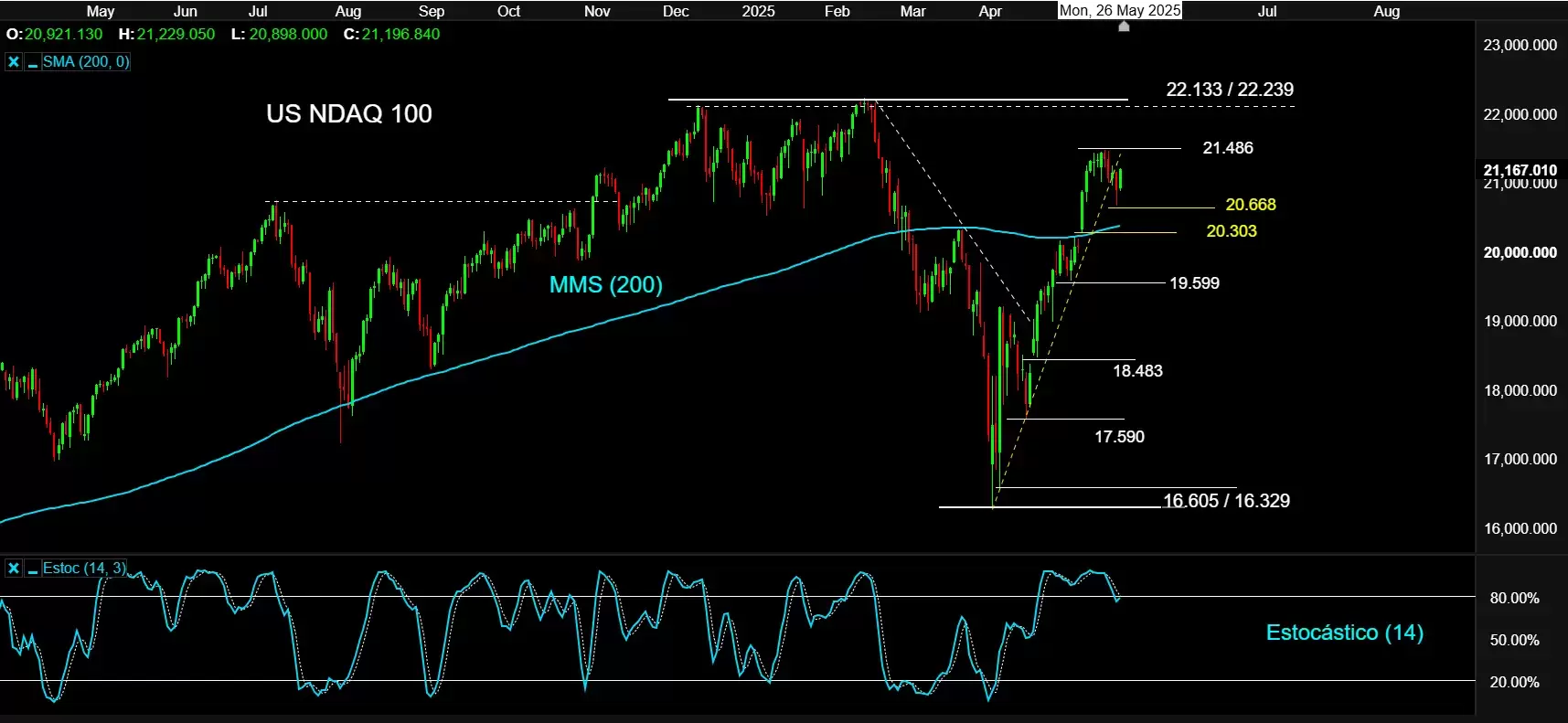
Task: Click the open value 20,921.130
Action: [x=63, y=34]
